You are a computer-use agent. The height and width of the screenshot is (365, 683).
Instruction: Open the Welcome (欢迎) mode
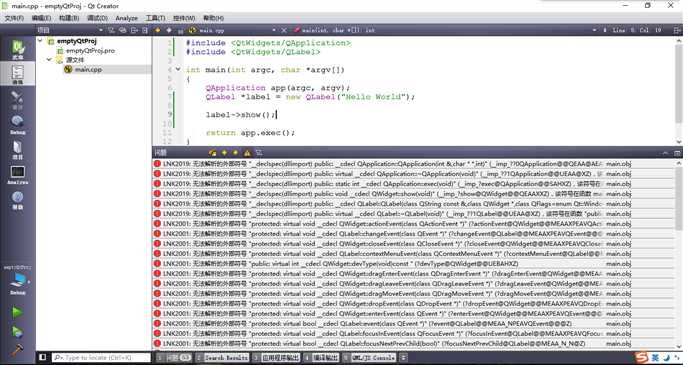tap(17, 49)
